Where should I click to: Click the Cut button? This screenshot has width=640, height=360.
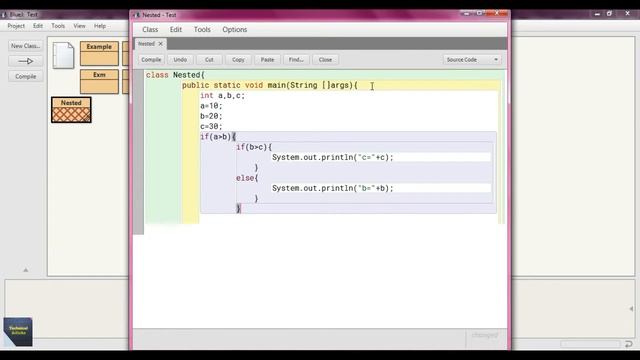(x=209, y=60)
